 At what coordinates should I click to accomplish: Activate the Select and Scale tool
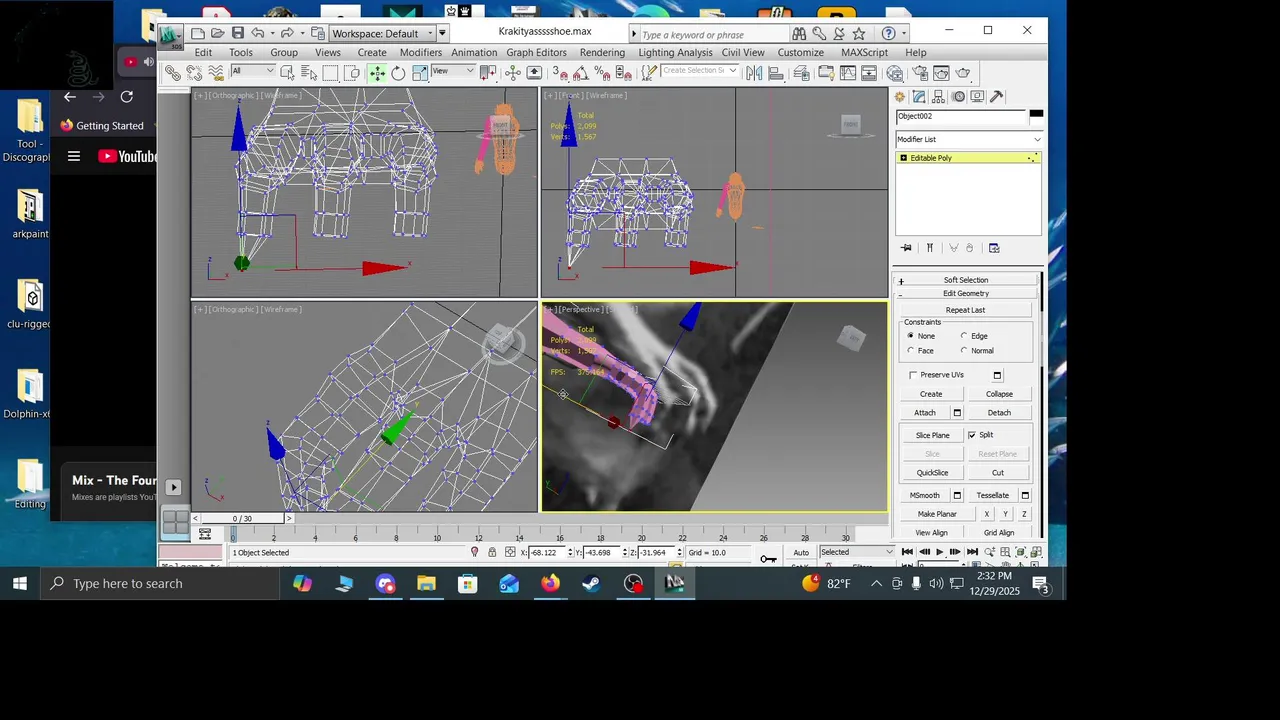pos(420,73)
